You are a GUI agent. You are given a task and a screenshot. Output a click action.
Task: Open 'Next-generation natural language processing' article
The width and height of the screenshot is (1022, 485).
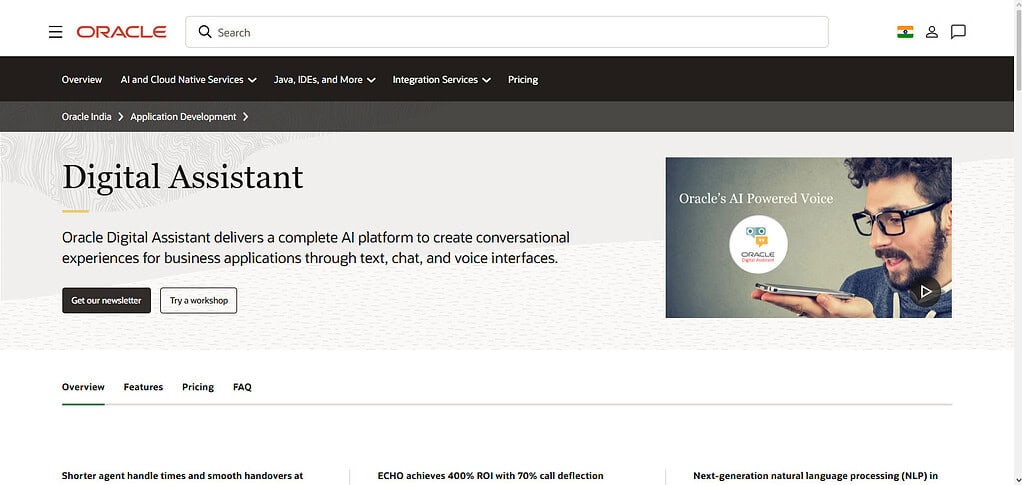[815, 476]
